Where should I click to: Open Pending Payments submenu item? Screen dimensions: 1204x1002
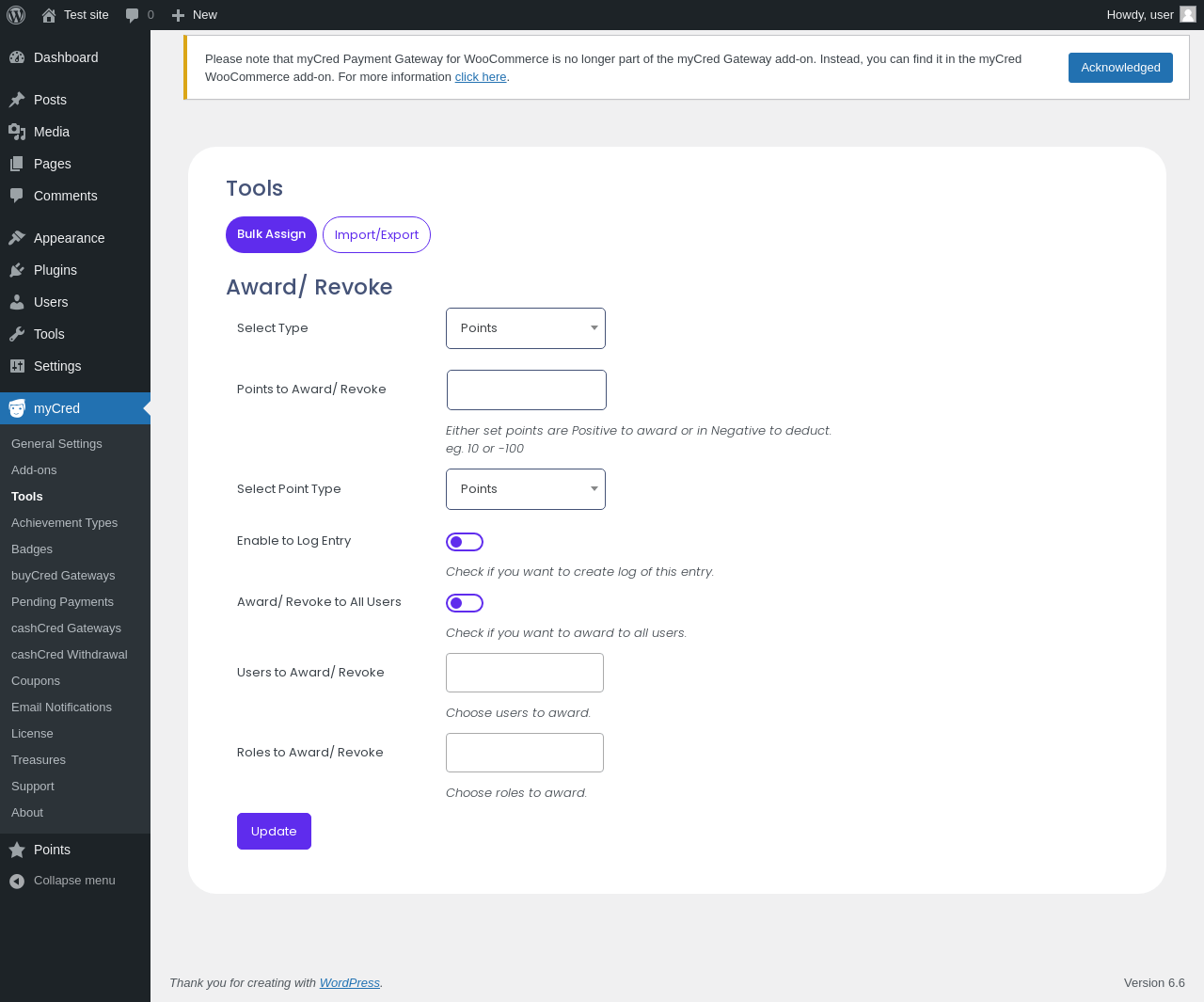(62, 602)
